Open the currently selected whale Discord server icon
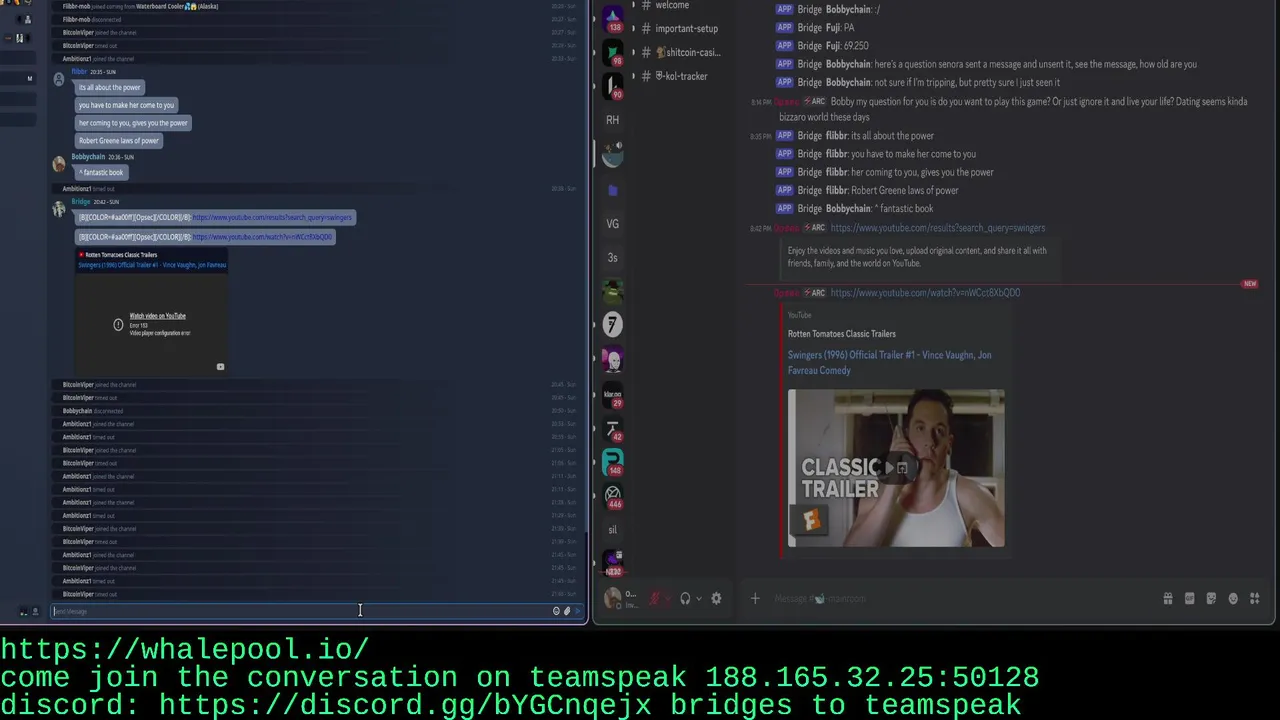The height and width of the screenshot is (720, 1280). click(613, 155)
